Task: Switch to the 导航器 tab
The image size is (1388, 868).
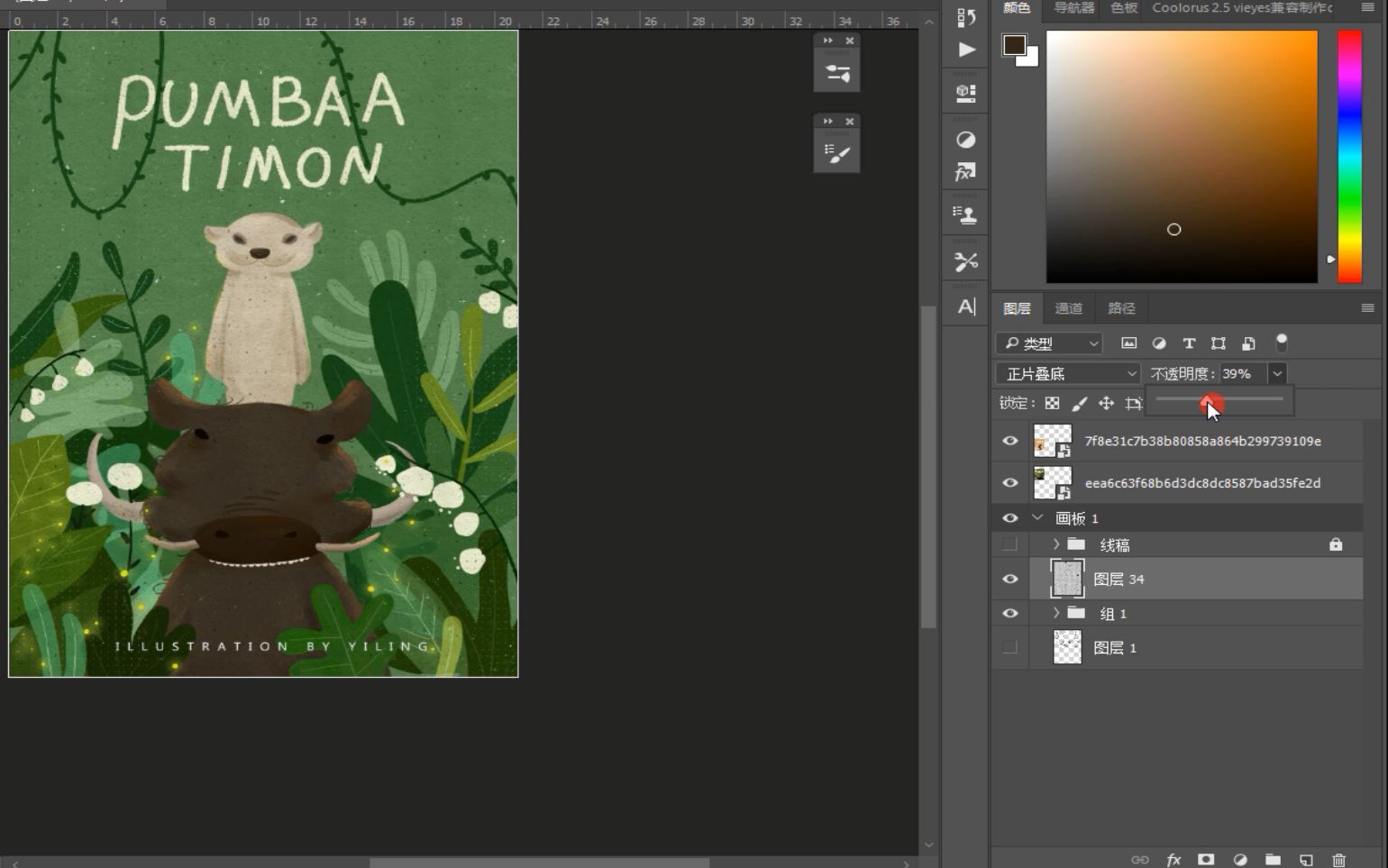Action: pos(1073,8)
